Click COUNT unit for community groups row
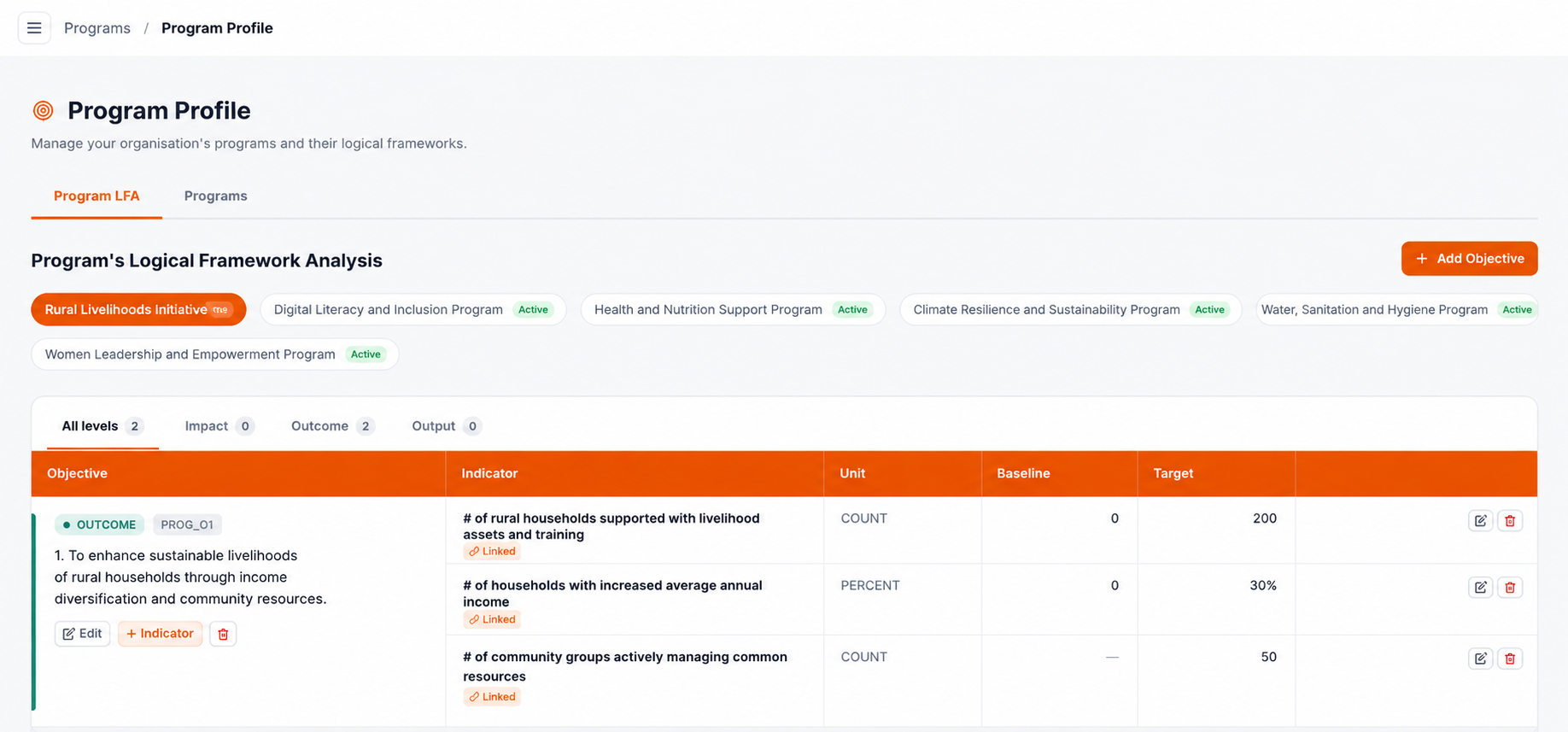Image resolution: width=1568 pixels, height=732 pixels. 863,657
